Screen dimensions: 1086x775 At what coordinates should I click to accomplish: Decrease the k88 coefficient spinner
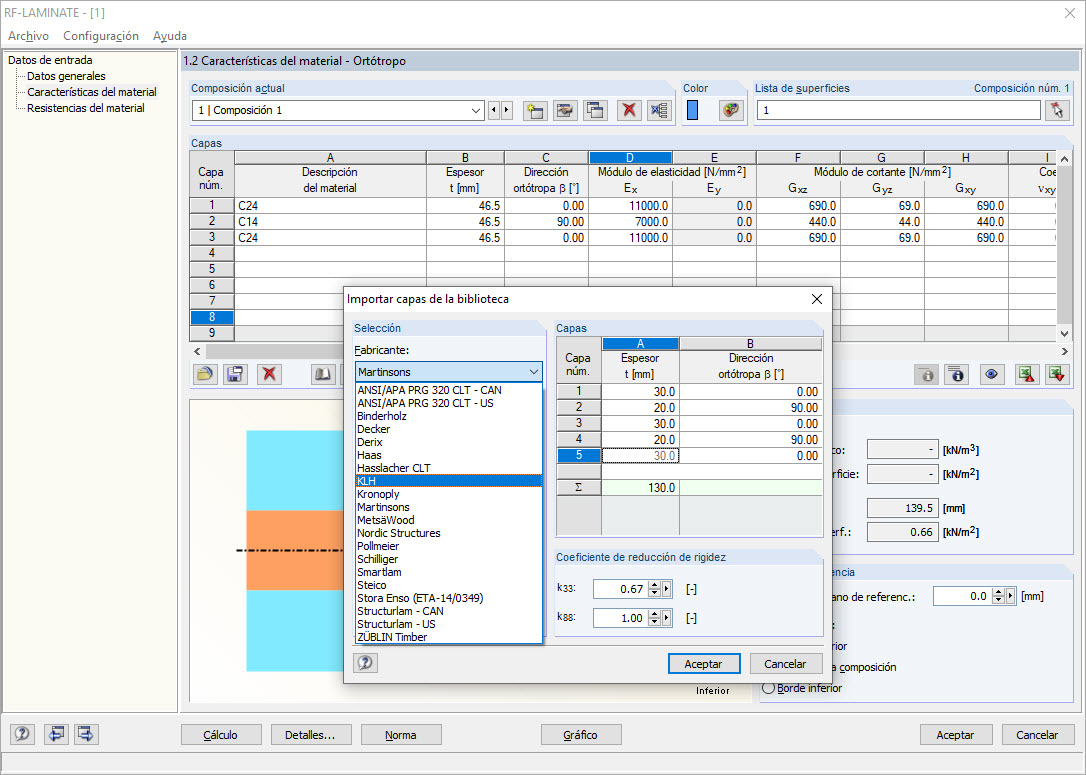(654, 622)
